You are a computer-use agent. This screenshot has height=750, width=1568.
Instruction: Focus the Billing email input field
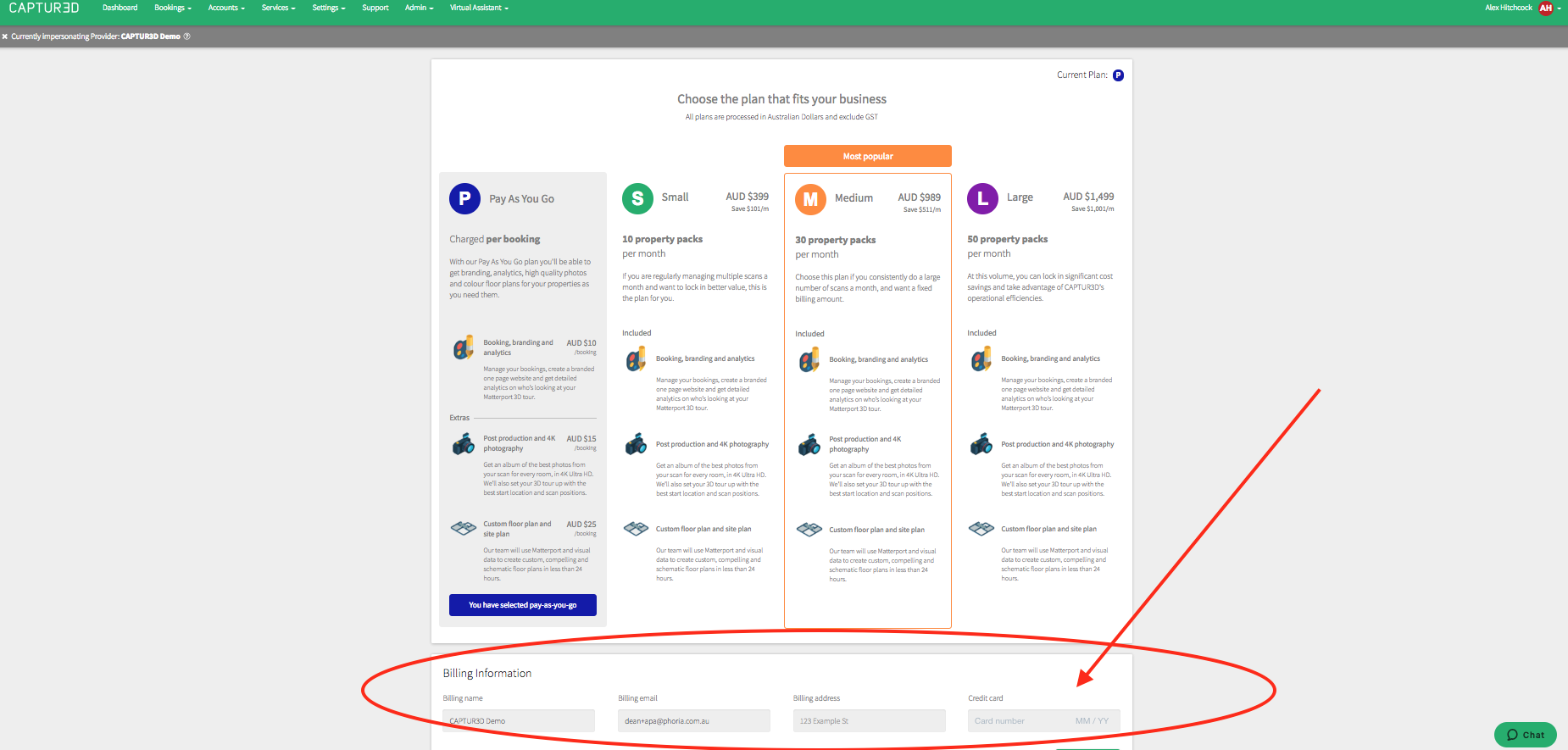[694, 721]
